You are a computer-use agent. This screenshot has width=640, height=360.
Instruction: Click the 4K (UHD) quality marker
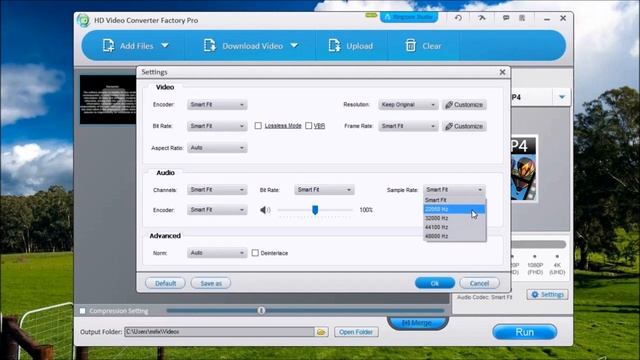[x=557, y=265]
